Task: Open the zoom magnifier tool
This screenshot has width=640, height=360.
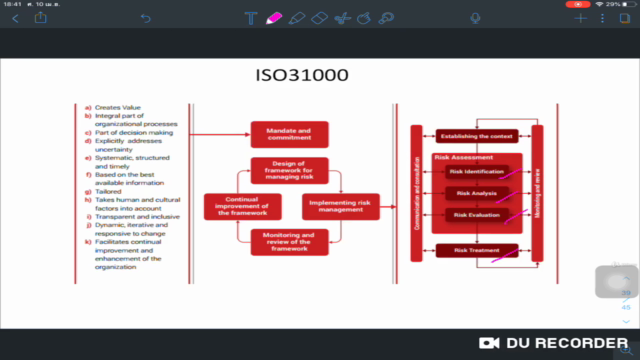Action: 386,18
